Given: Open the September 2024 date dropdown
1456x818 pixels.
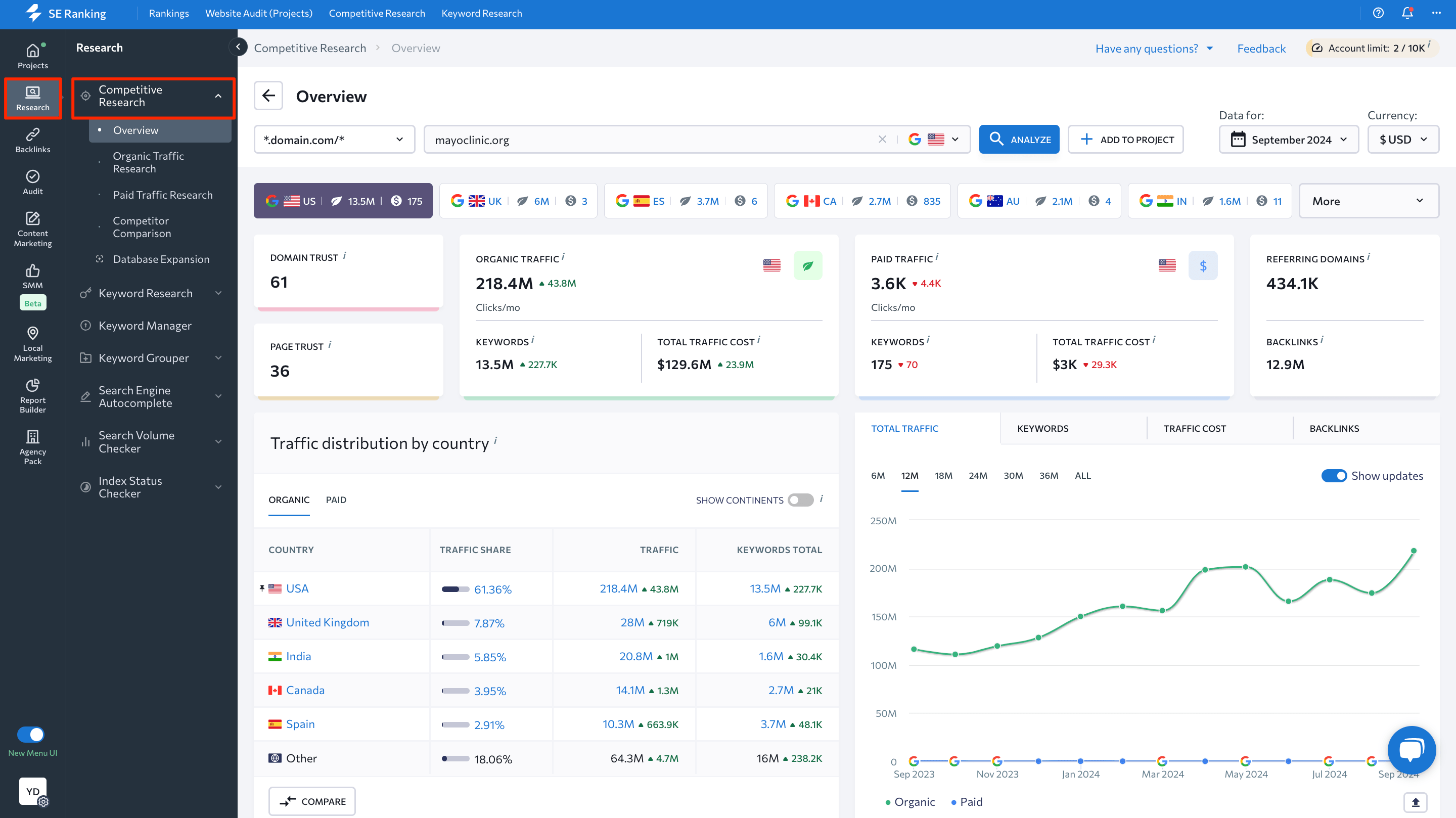Looking at the screenshot, I should pos(1290,139).
